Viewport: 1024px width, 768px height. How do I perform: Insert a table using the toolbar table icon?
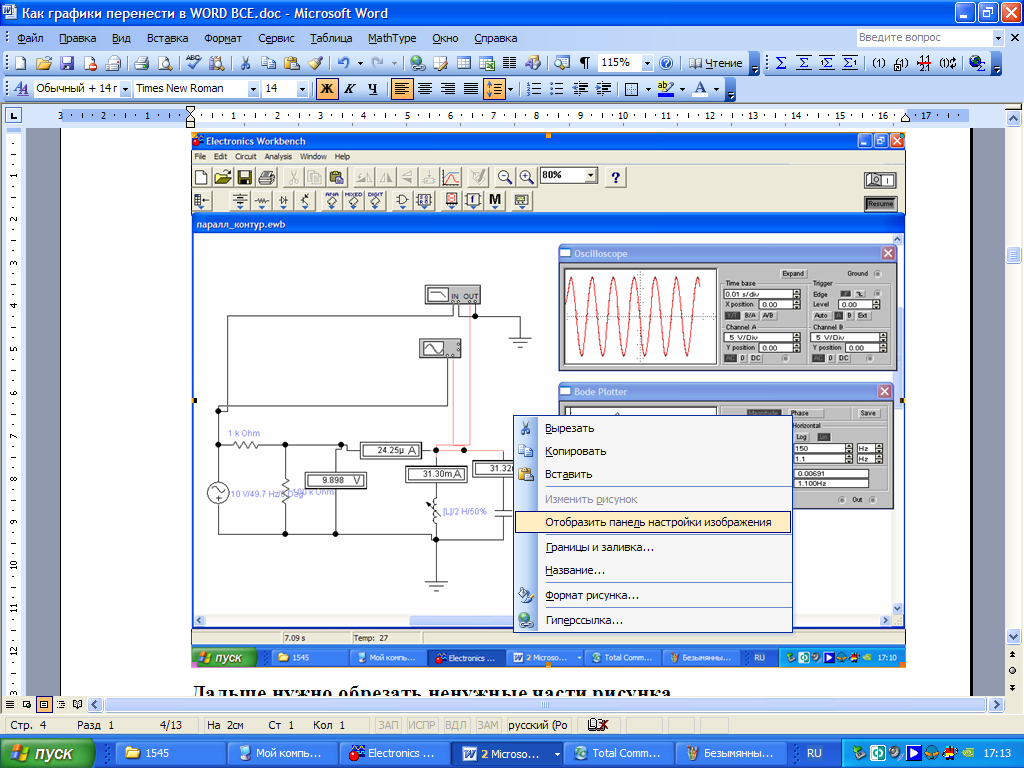[x=464, y=63]
